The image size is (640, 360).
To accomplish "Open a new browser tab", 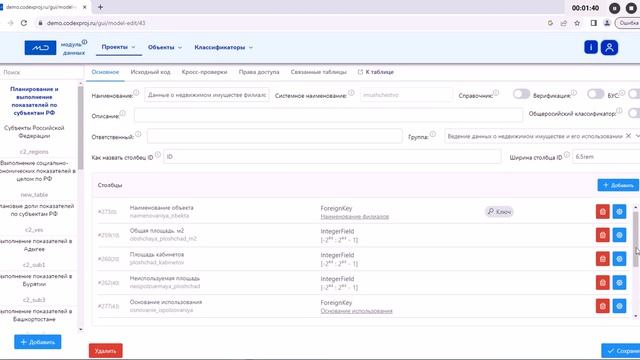I will coord(100,7).
